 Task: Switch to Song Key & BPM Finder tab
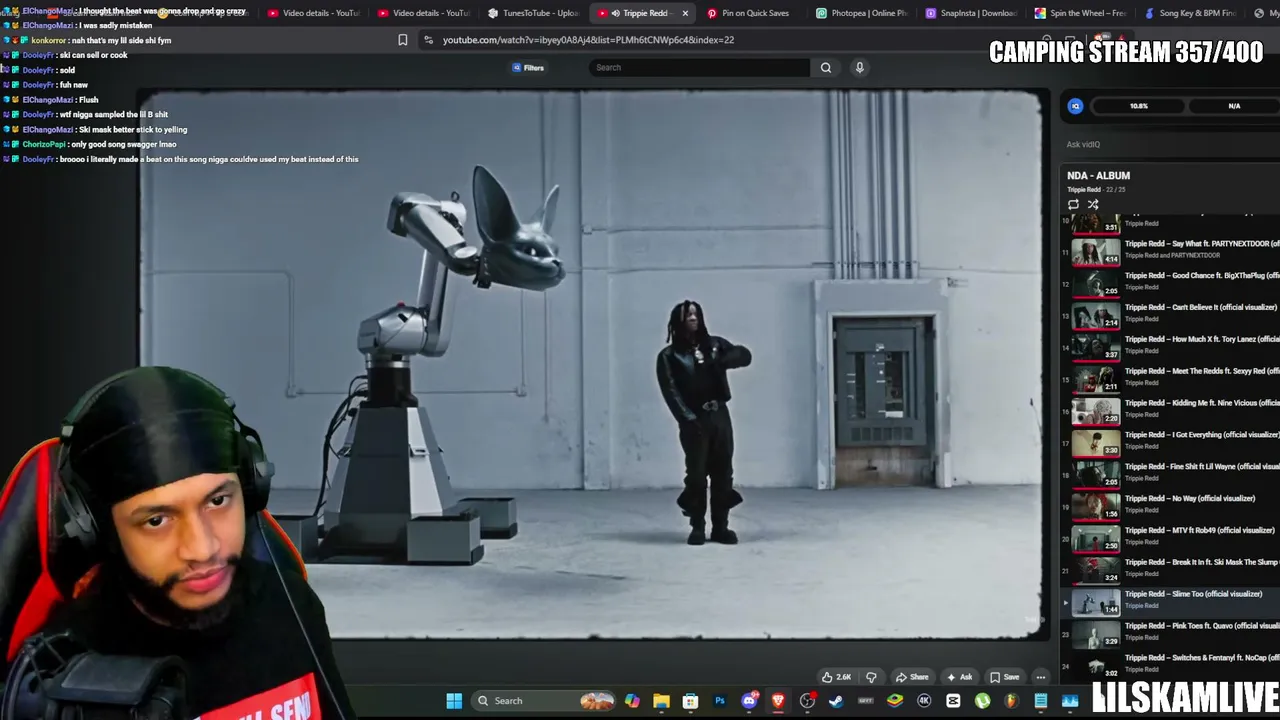tap(1190, 13)
